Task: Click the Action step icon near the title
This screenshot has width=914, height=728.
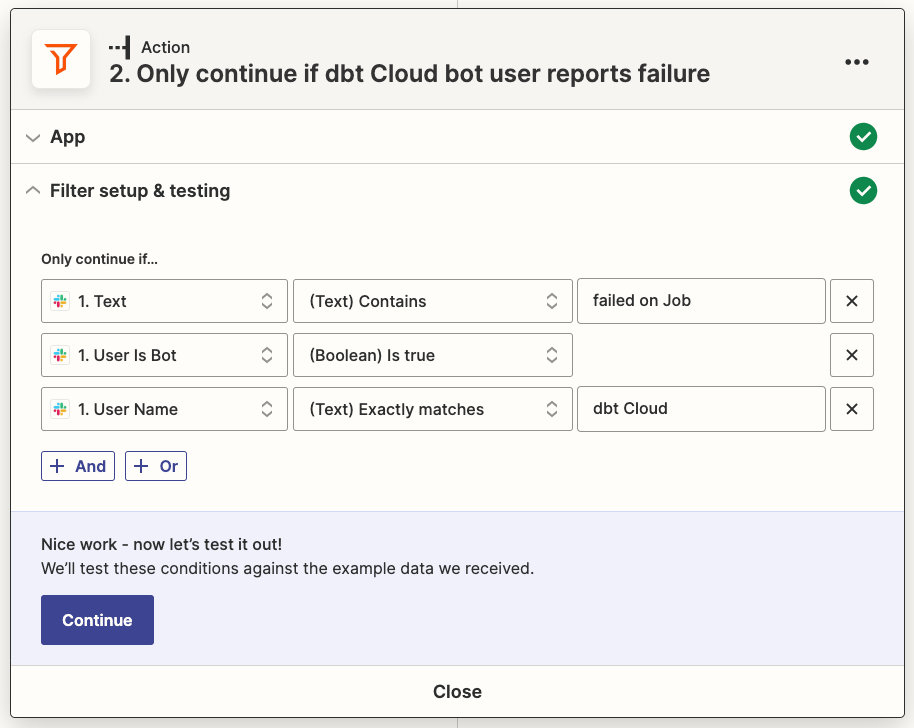Action: coord(119,46)
